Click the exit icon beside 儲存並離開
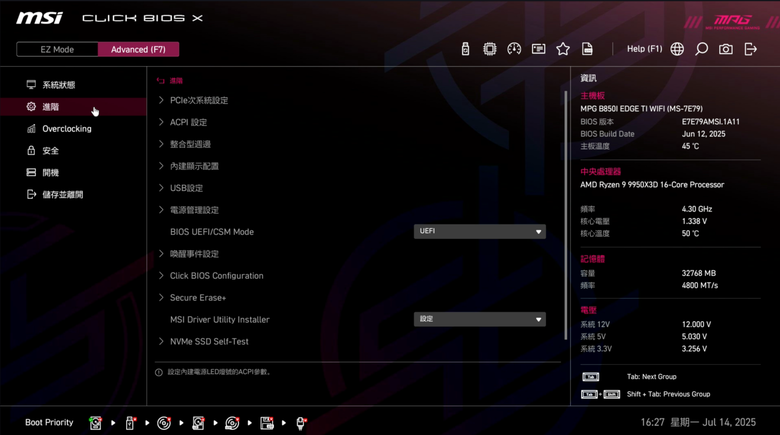Viewport: 780px width, 435px height. [x=31, y=194]
